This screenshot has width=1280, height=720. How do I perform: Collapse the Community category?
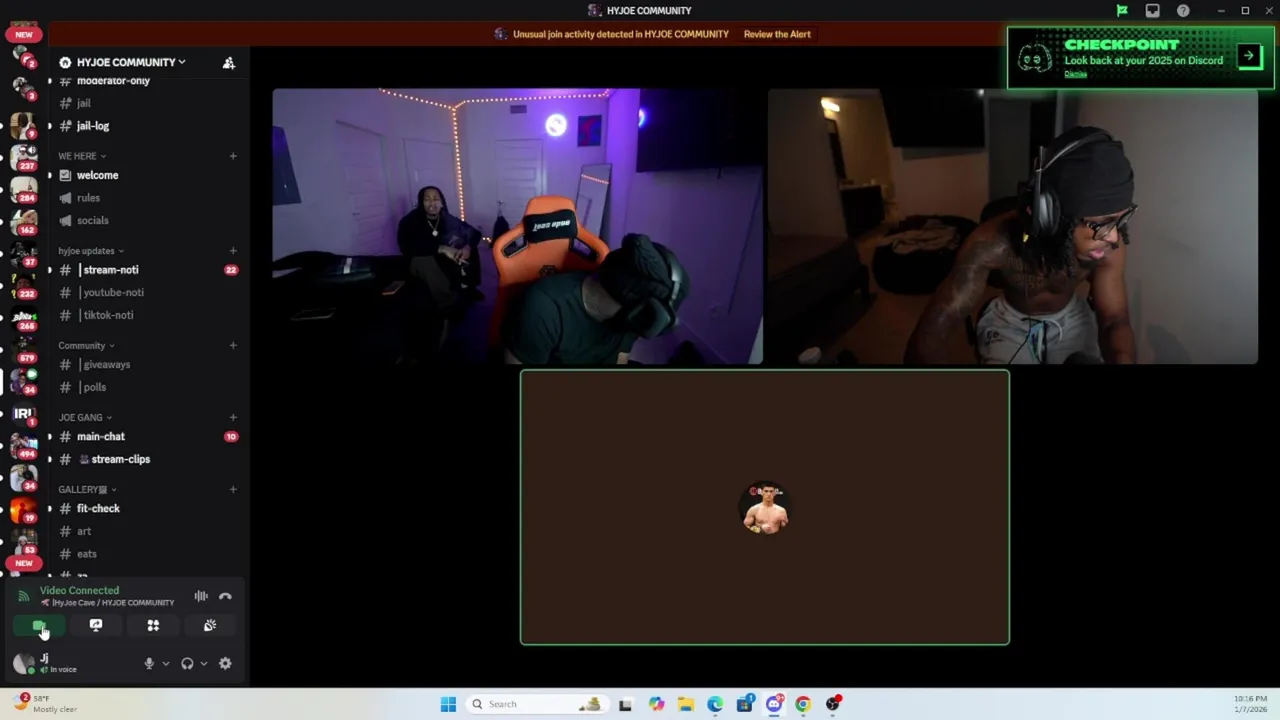[86, 346]
